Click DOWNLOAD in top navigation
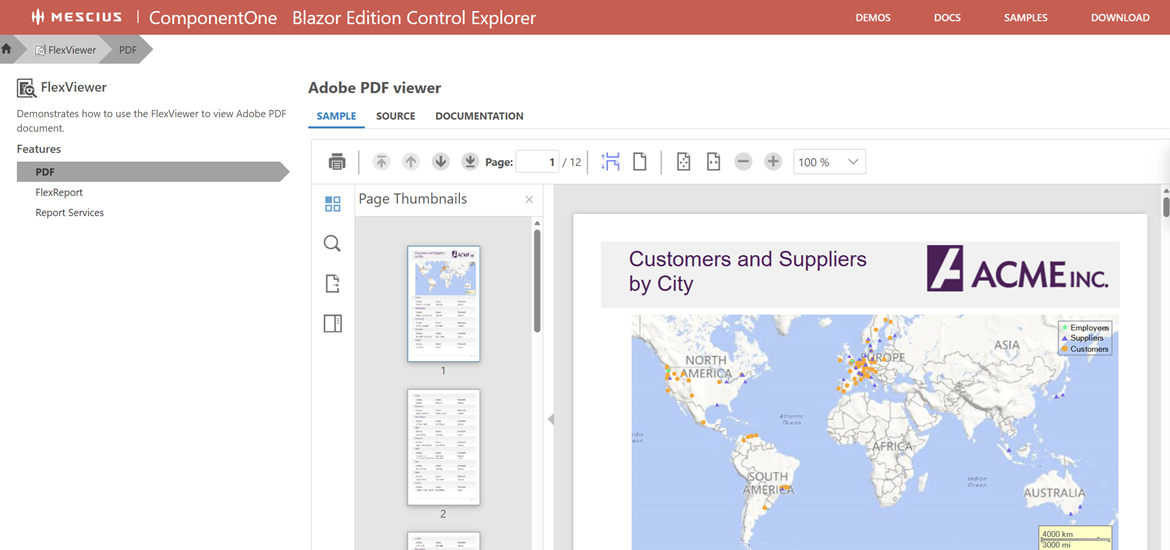This screenshot has height=550, width=1170. point(1120,18)
